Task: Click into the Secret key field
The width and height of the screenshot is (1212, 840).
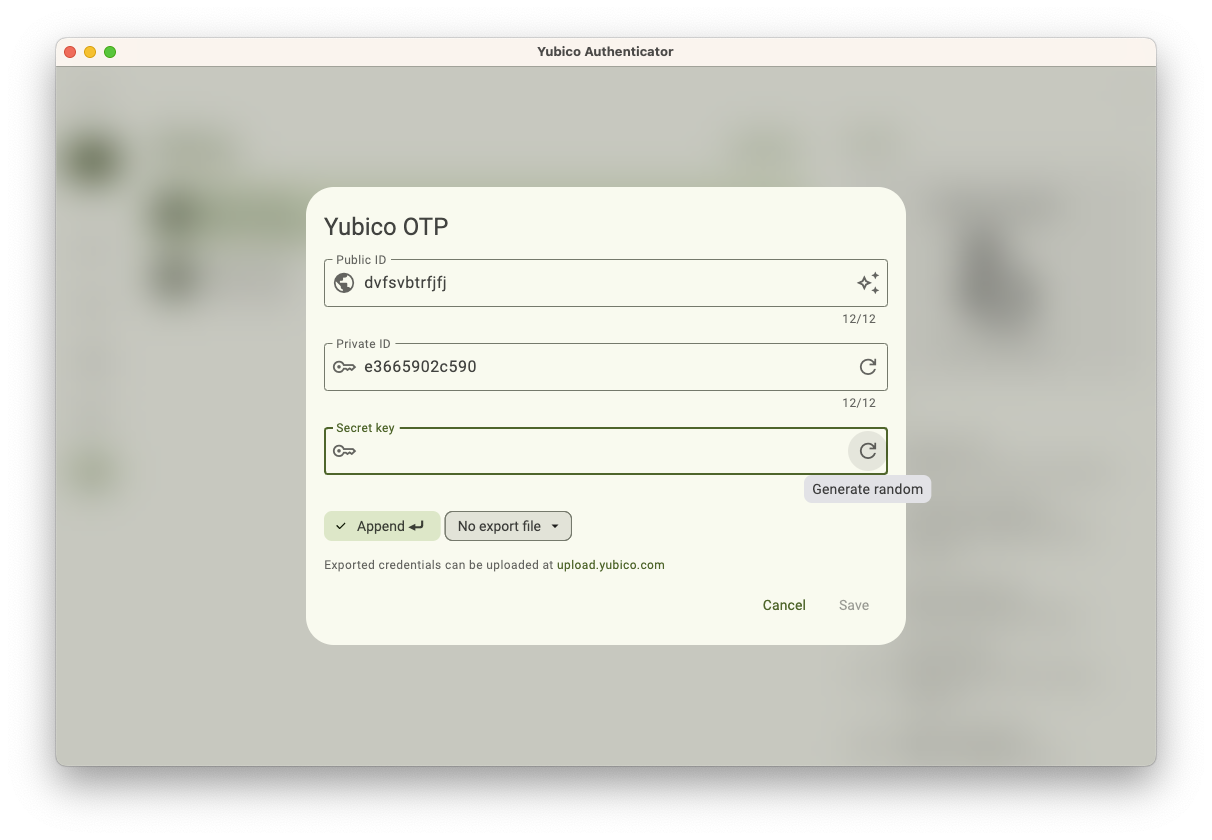Action: pos(606,451)
